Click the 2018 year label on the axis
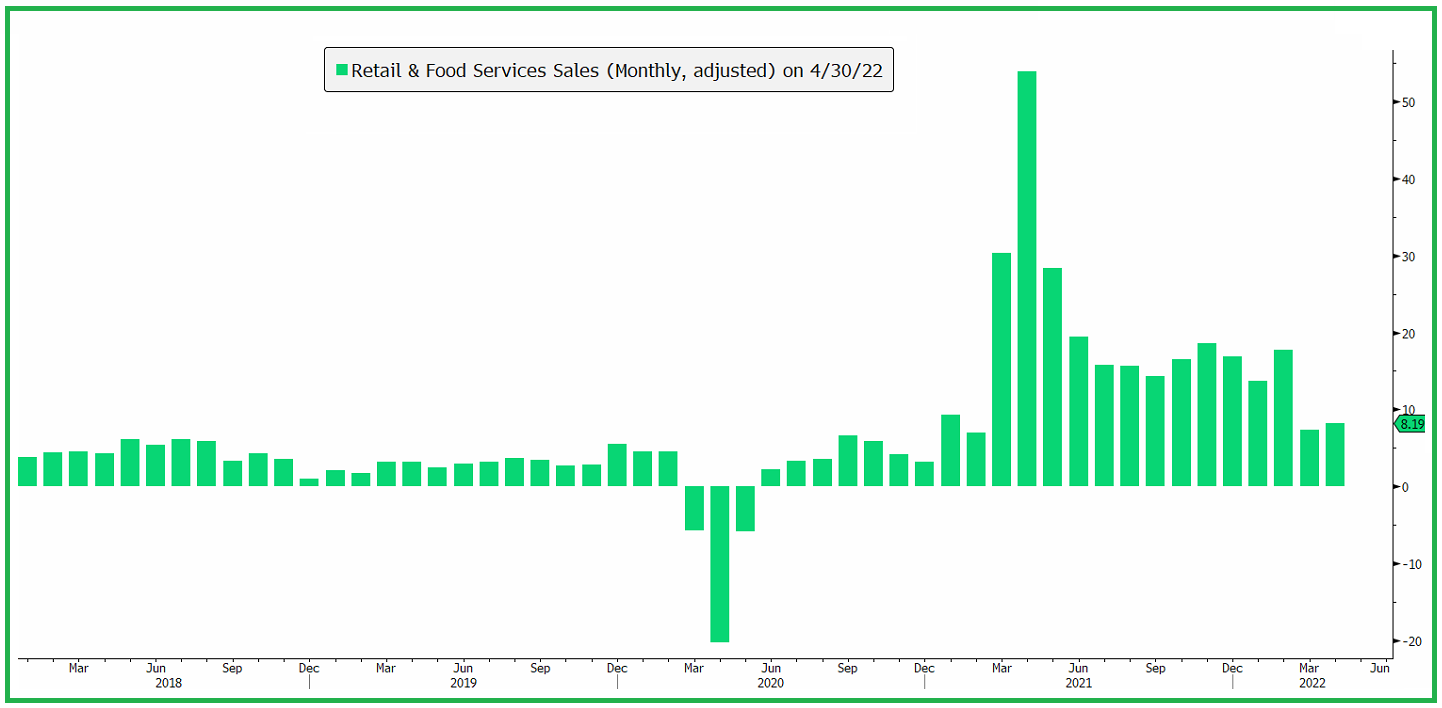The width and height of the screenshot is (1442, 708). pos(169,683)
